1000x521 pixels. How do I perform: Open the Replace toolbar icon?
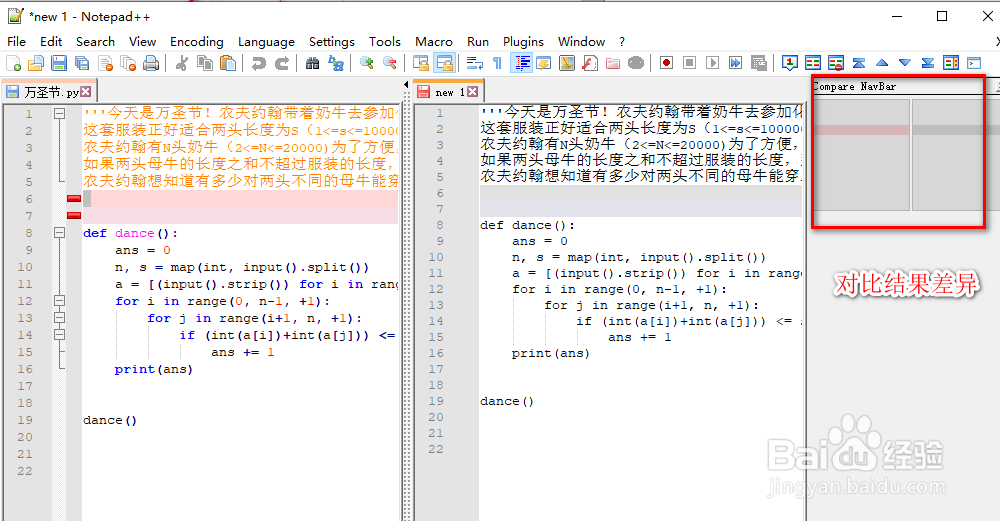tap(335, 62)
